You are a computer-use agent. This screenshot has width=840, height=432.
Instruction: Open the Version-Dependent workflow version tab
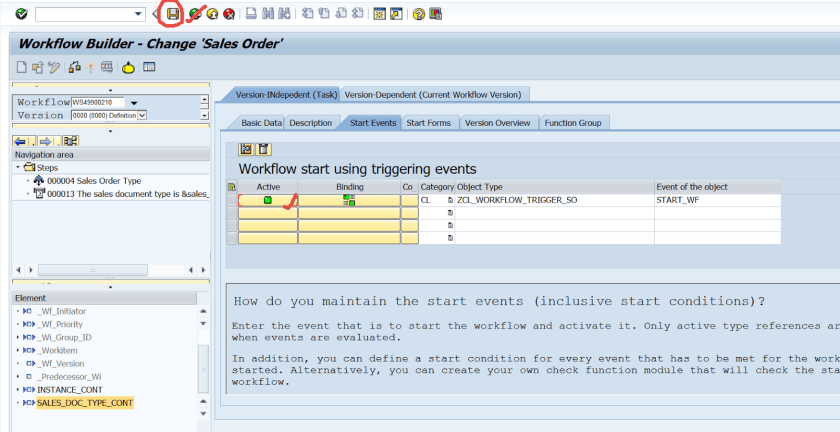435,94
